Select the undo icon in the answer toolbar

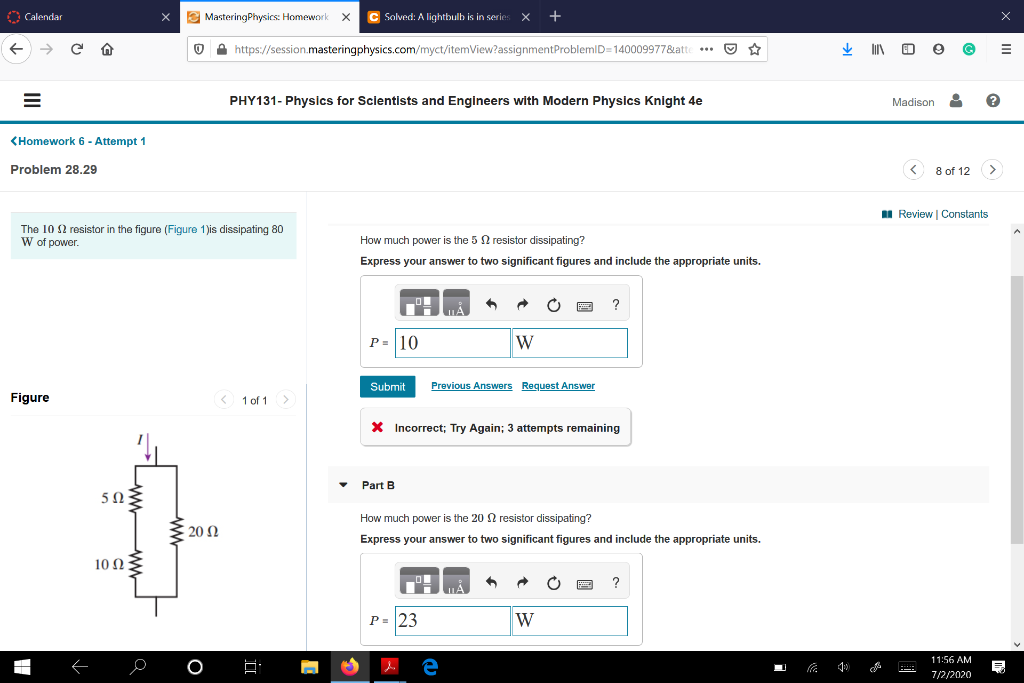pyautogui.click(x=492, y=304)
